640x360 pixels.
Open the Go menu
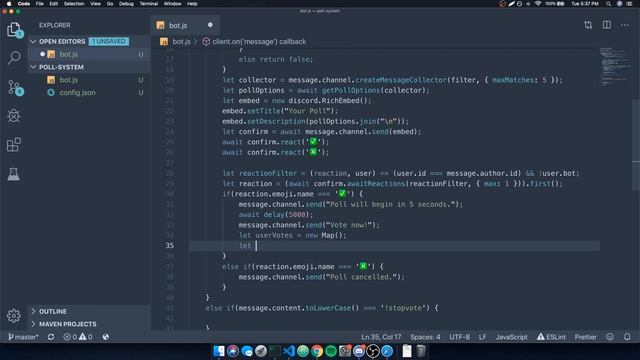(110, 4)
